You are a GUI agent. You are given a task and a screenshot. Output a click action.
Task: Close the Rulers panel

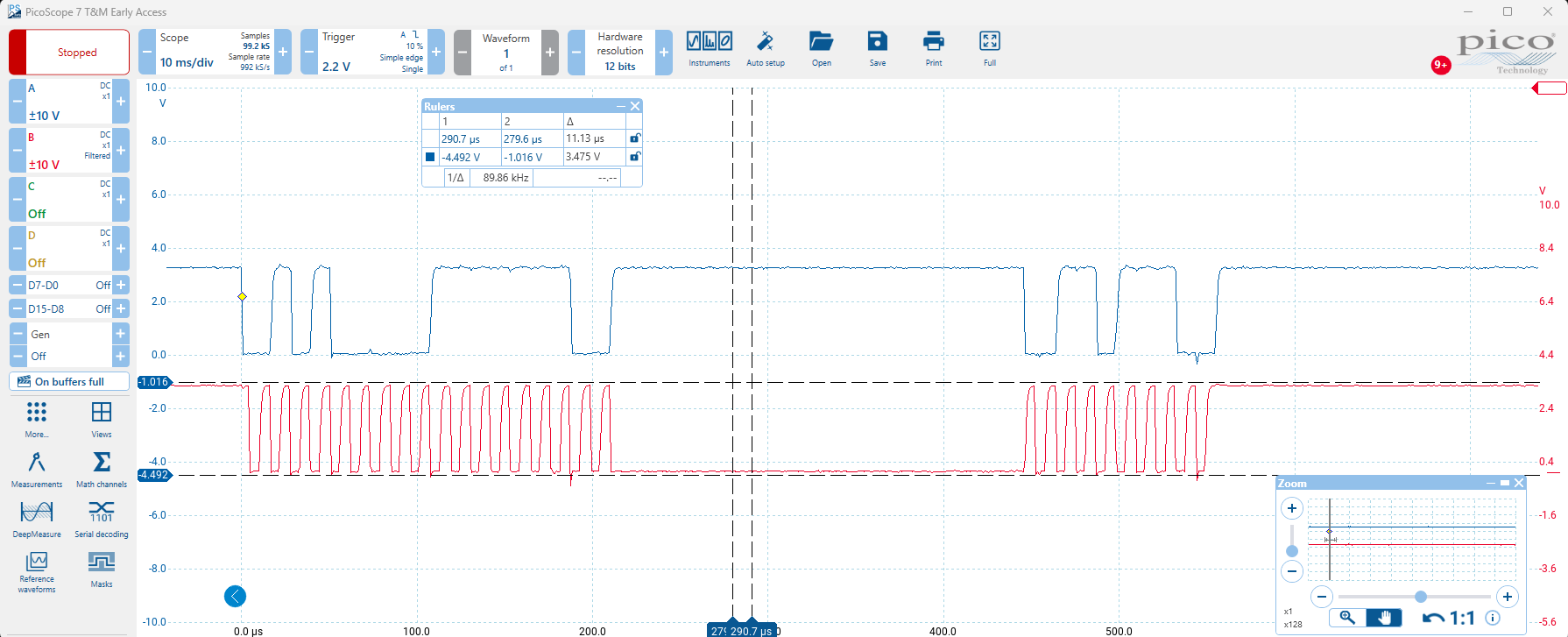coord(636,106)
